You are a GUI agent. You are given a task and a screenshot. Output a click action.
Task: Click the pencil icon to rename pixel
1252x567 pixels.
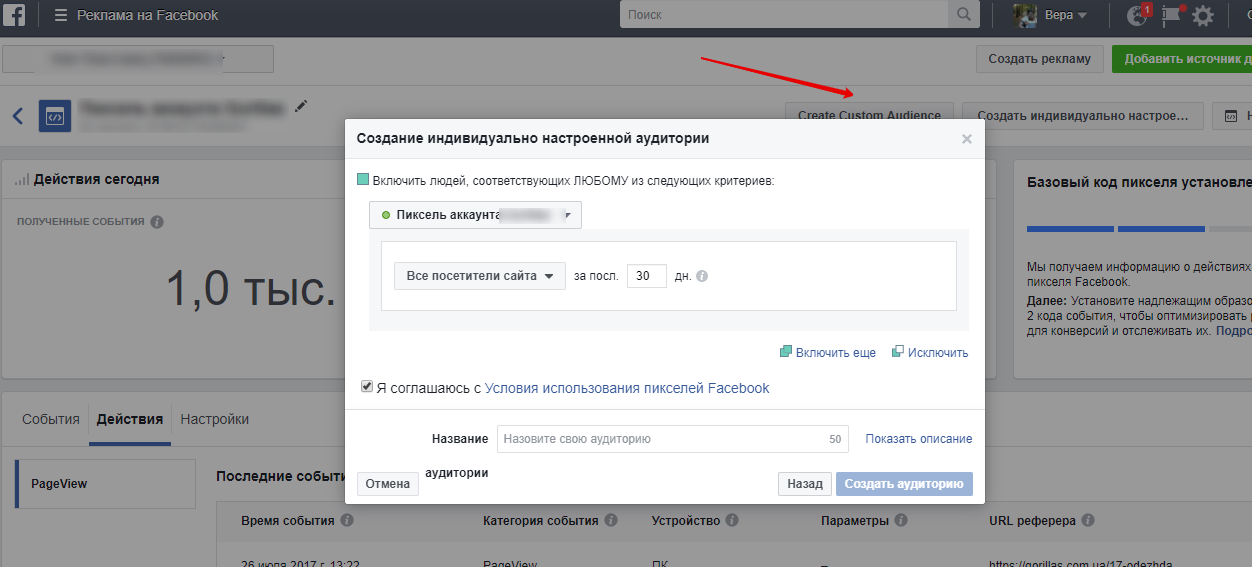pyautogui.click(x=301, y=106)
